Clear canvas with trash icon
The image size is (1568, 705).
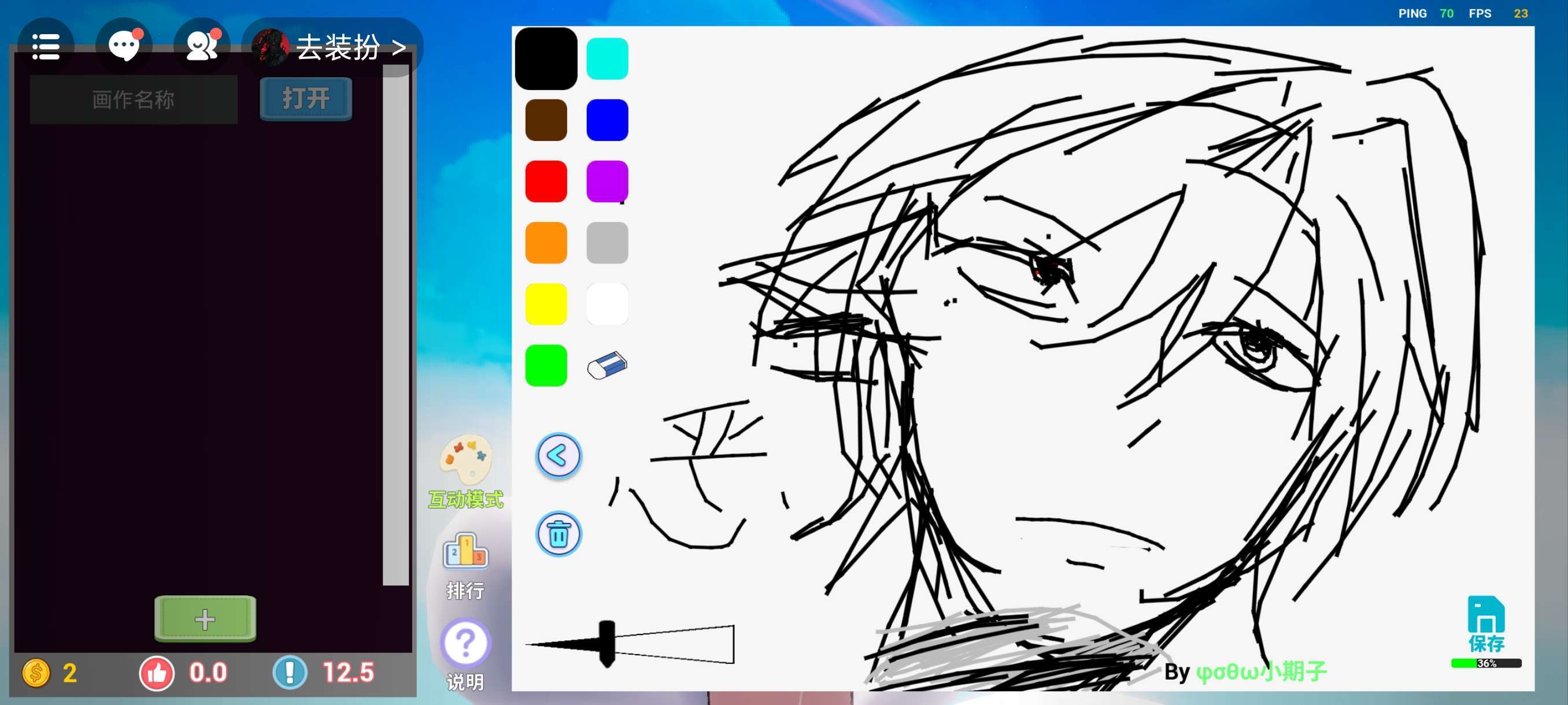(x=558, y=534)
